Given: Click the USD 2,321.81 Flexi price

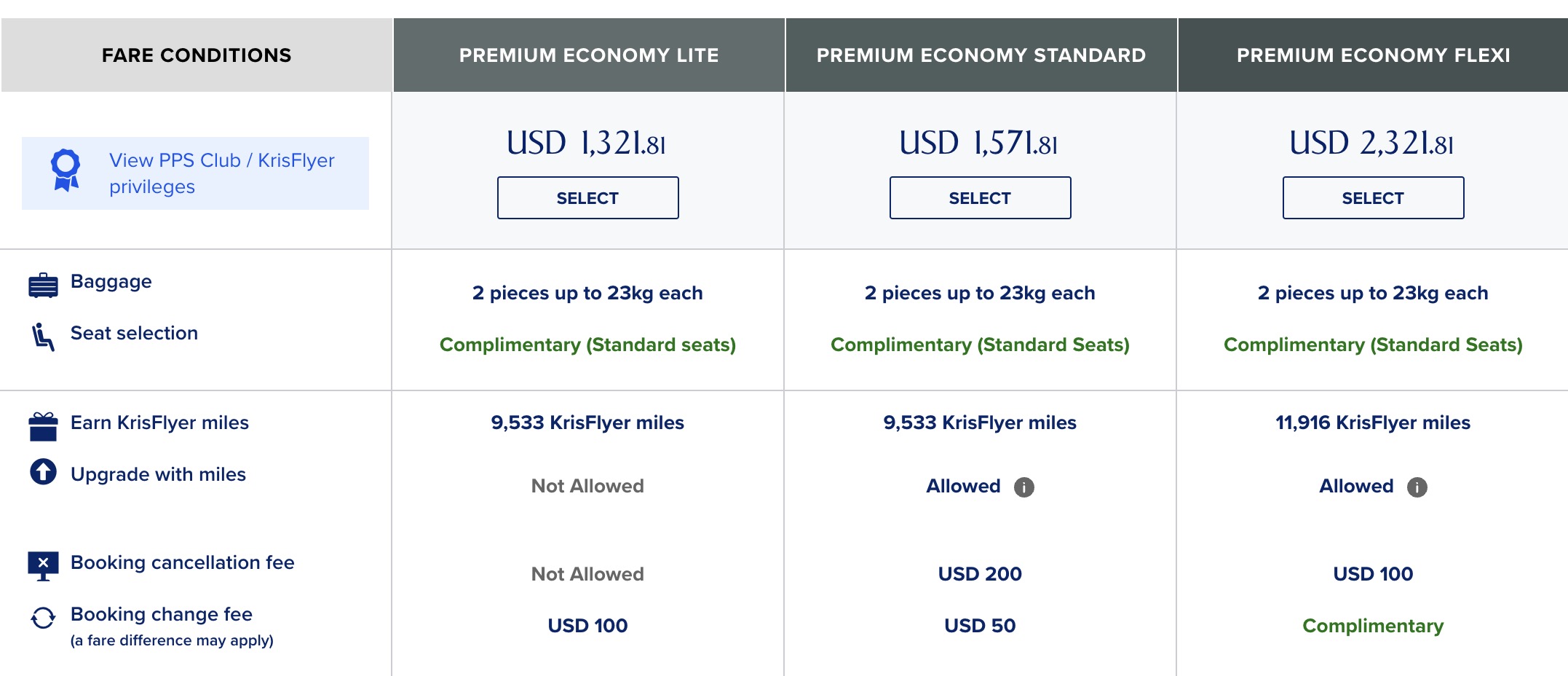Looking at the screenshot, I should click(x=1373, y=145).
